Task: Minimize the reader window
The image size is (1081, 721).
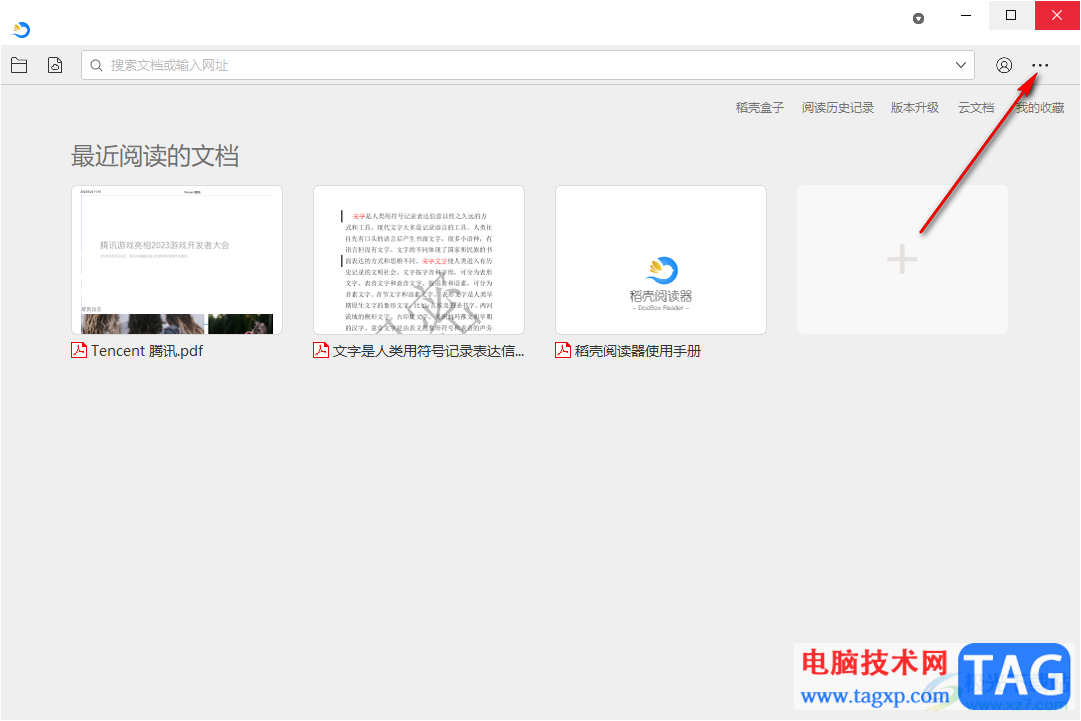Action: click(x=966, y=15)
